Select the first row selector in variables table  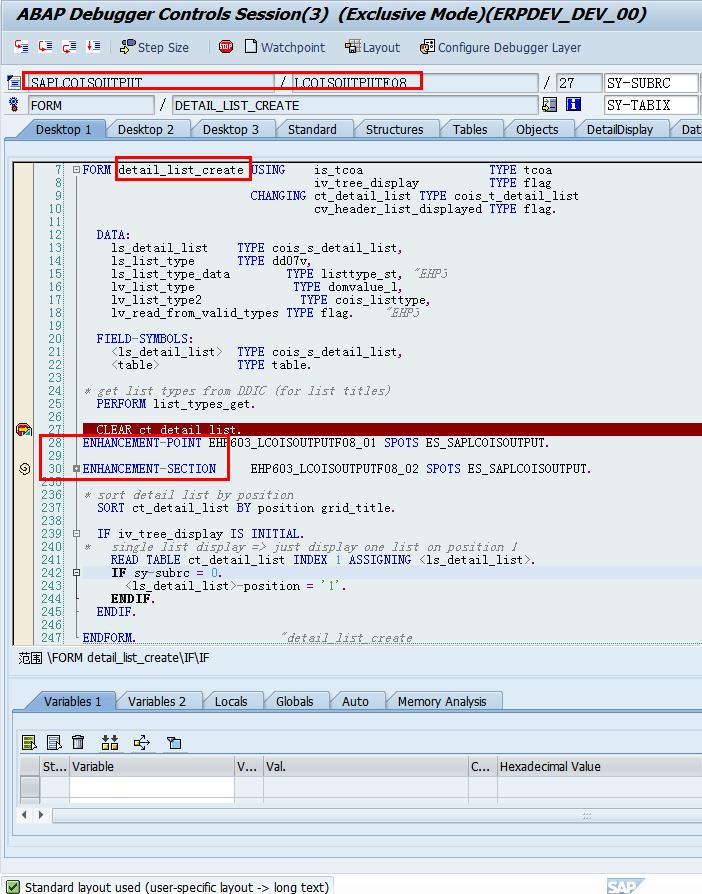(30, 787)
